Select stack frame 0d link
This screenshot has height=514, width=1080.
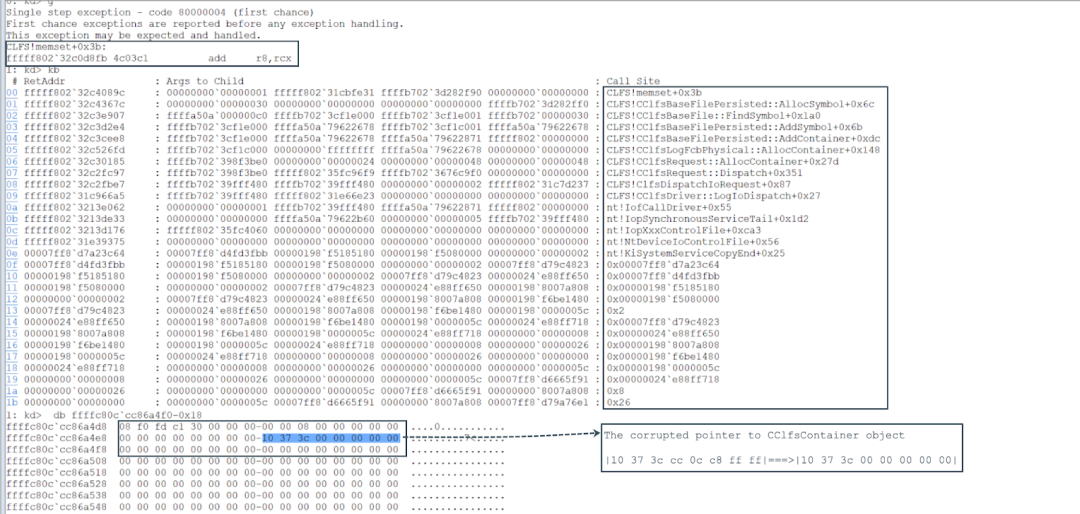(x=12, y=239)
